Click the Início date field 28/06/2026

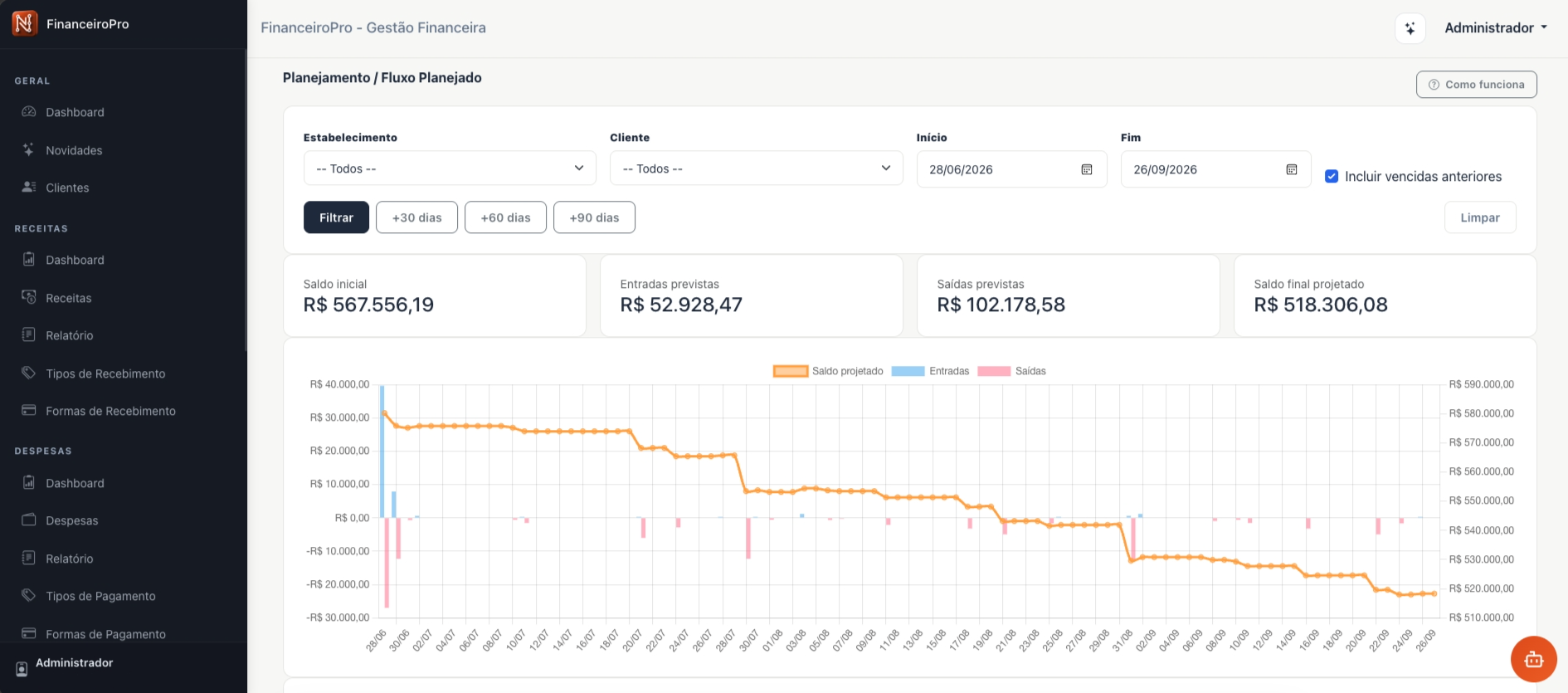[x=1011, y=169]
